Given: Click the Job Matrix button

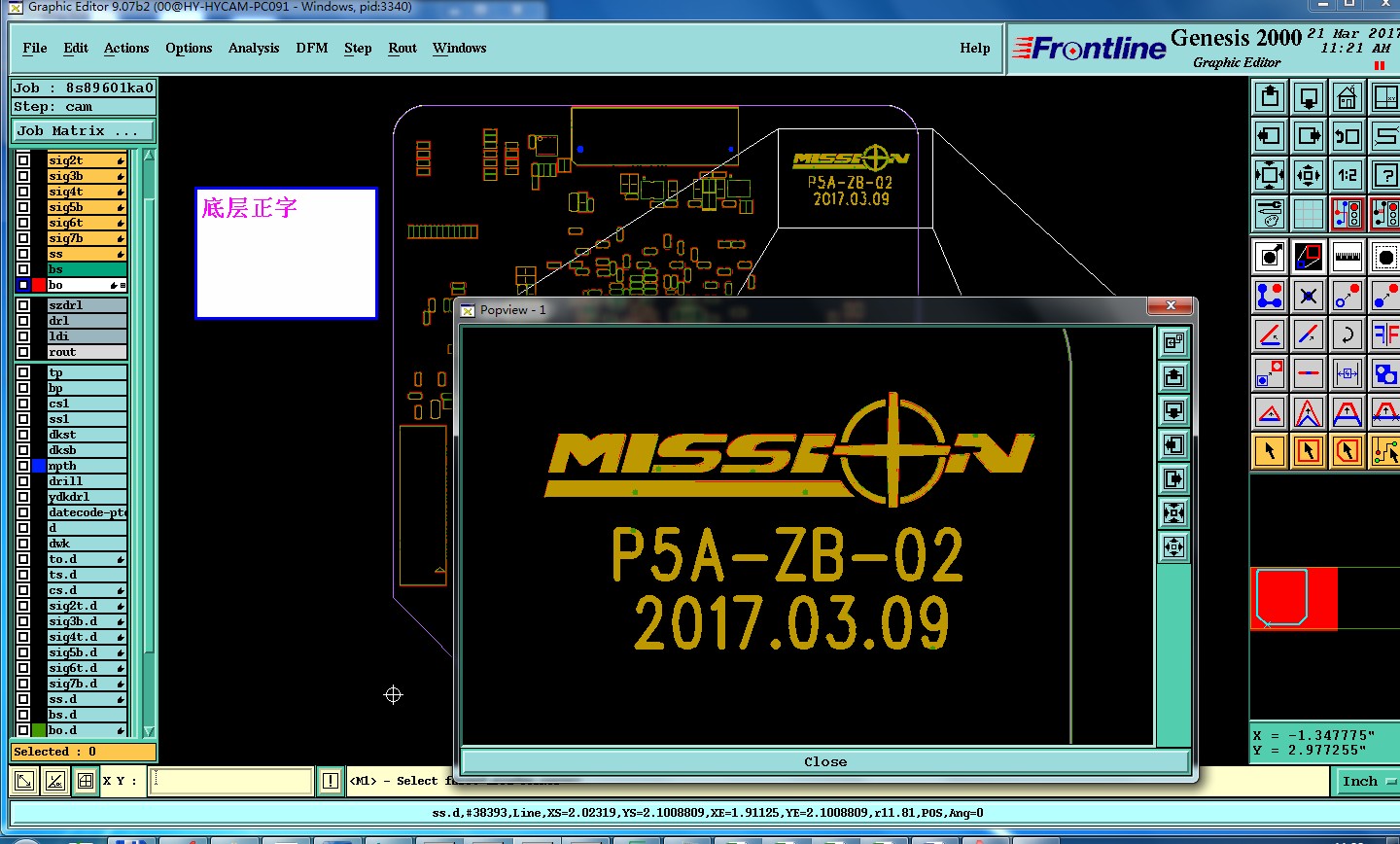Looking at the screenshot, I should pyautogui.click(x=83, y=130).
